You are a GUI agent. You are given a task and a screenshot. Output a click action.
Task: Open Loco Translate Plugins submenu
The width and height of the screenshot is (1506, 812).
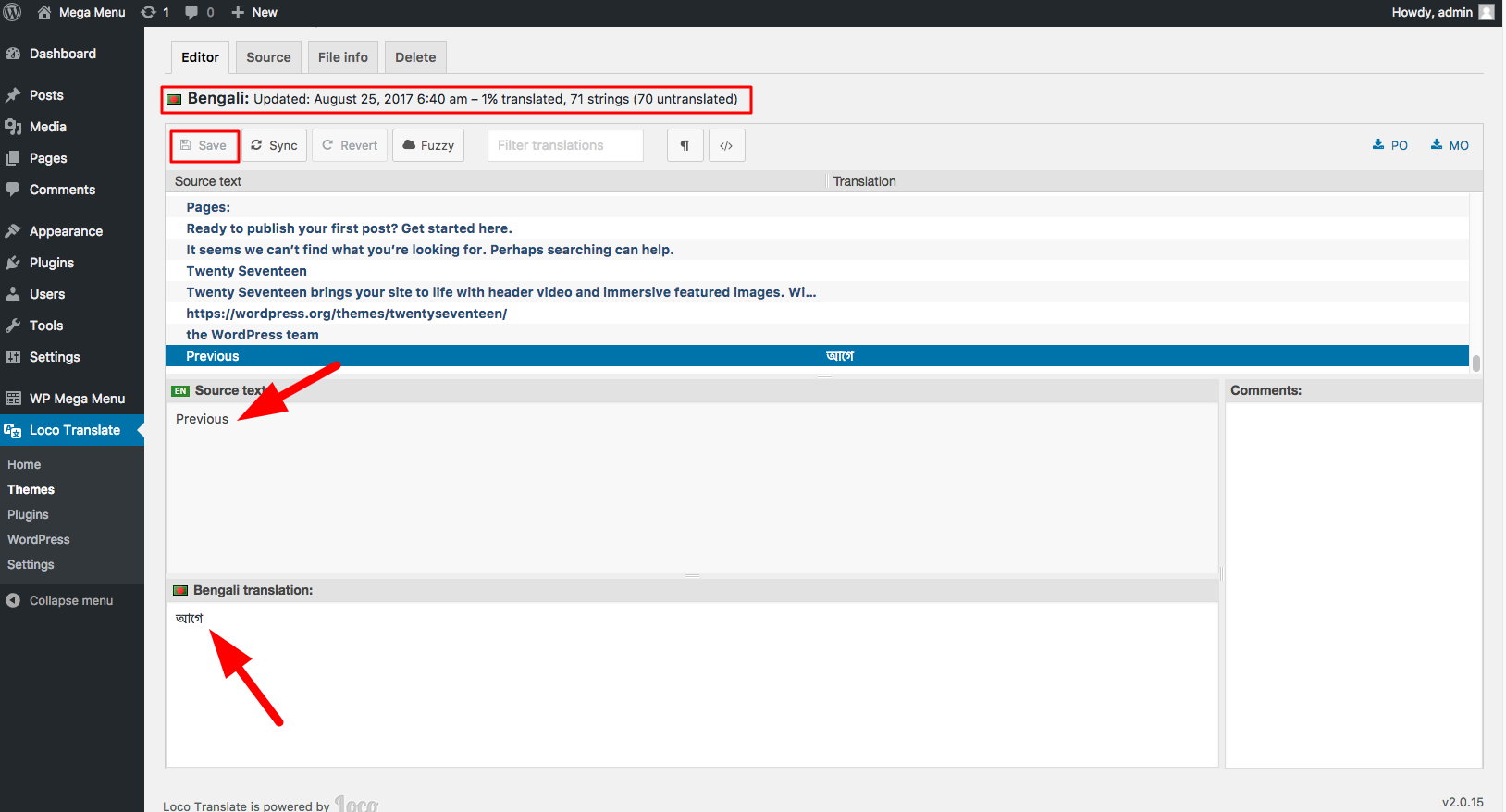[28, 514]
